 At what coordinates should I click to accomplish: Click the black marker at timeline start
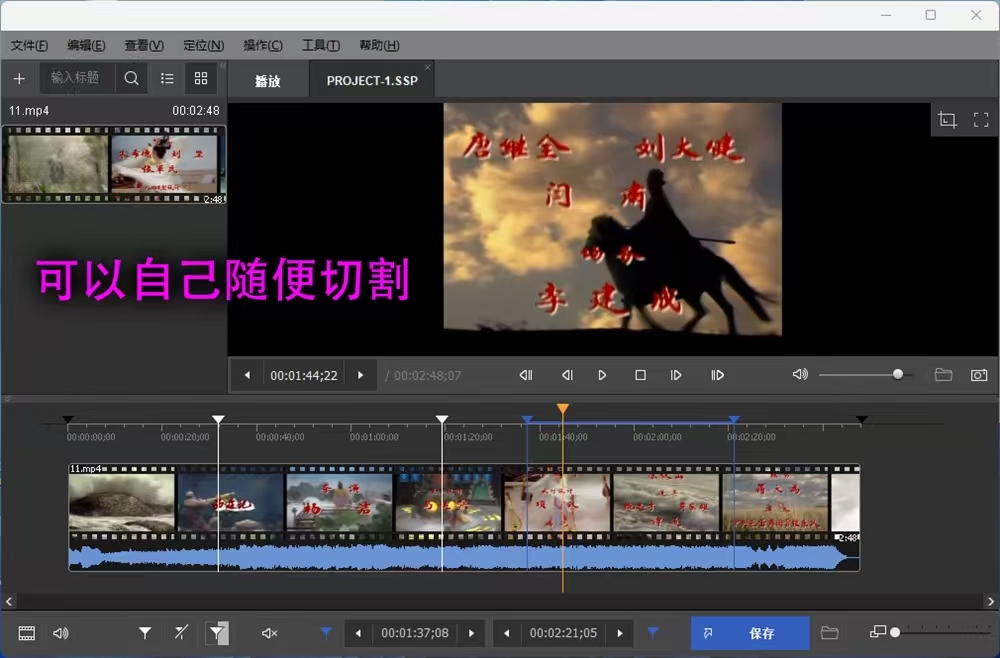pos(68,420)
